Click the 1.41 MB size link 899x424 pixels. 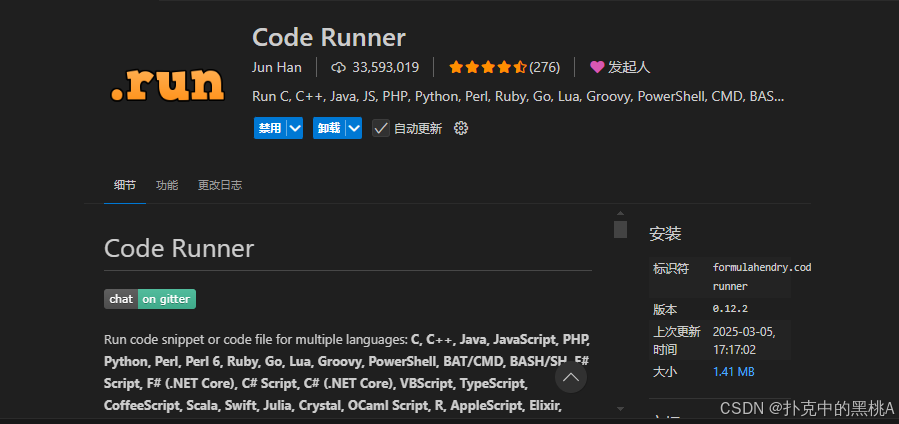[733, 372]
